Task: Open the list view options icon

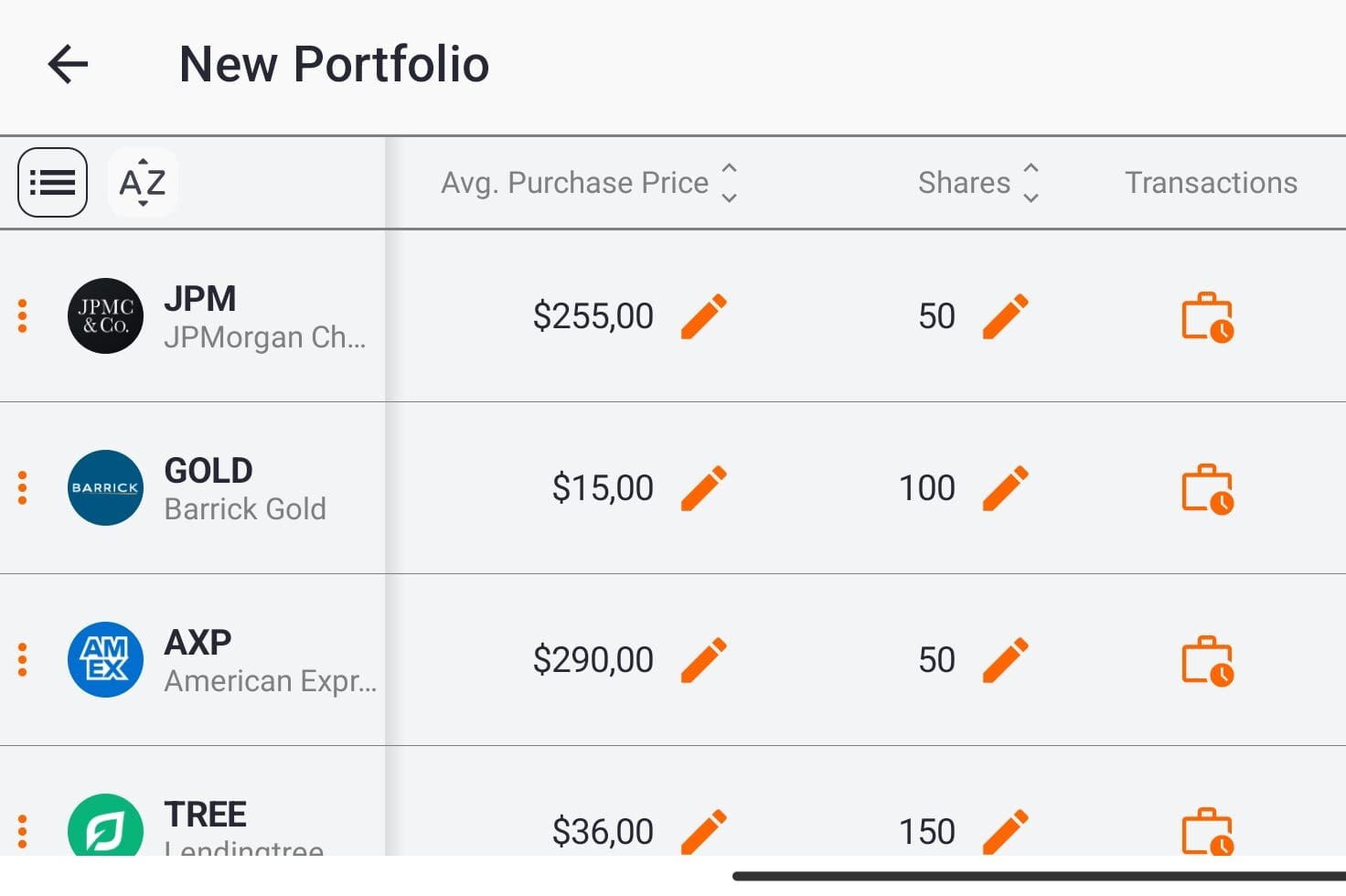Action: click(x=52, y=182)
